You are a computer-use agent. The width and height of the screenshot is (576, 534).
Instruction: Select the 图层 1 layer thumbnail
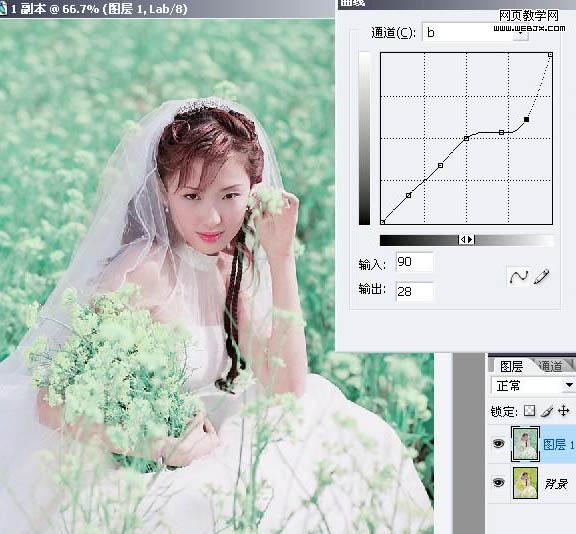pyautogui.click(x=525, y=444)
